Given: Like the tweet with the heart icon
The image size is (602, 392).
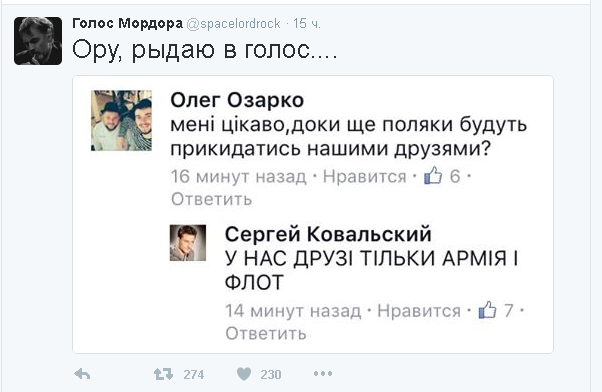Looking at the screenshot, I should point(244,374).
